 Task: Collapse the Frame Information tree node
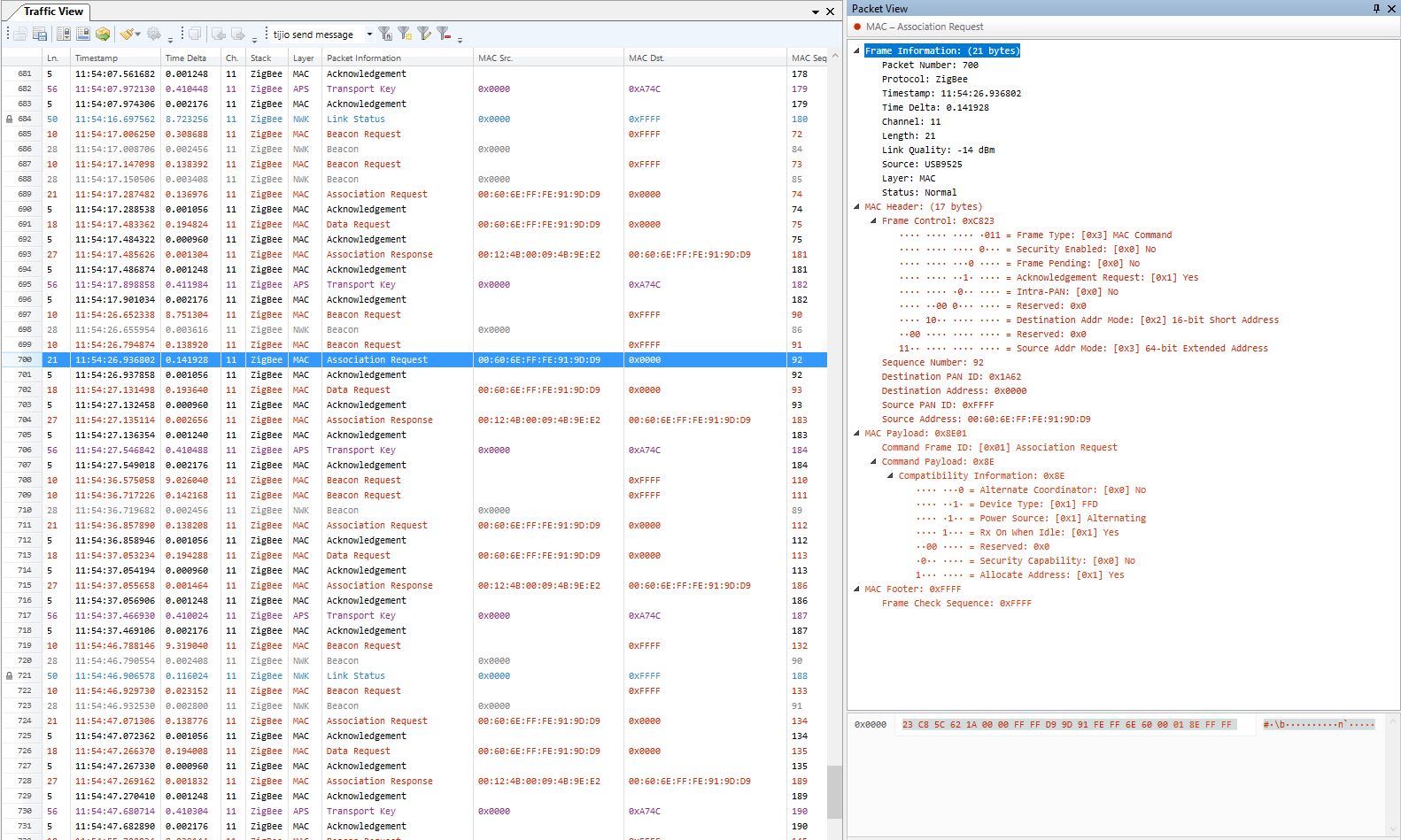pos(856,50)
